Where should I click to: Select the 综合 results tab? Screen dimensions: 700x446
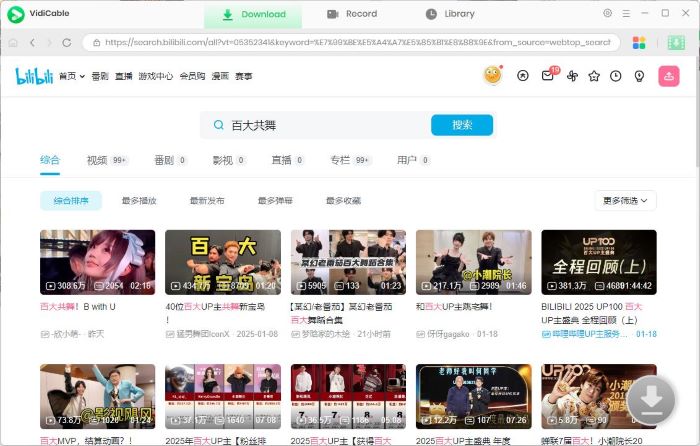coord(50,160)
